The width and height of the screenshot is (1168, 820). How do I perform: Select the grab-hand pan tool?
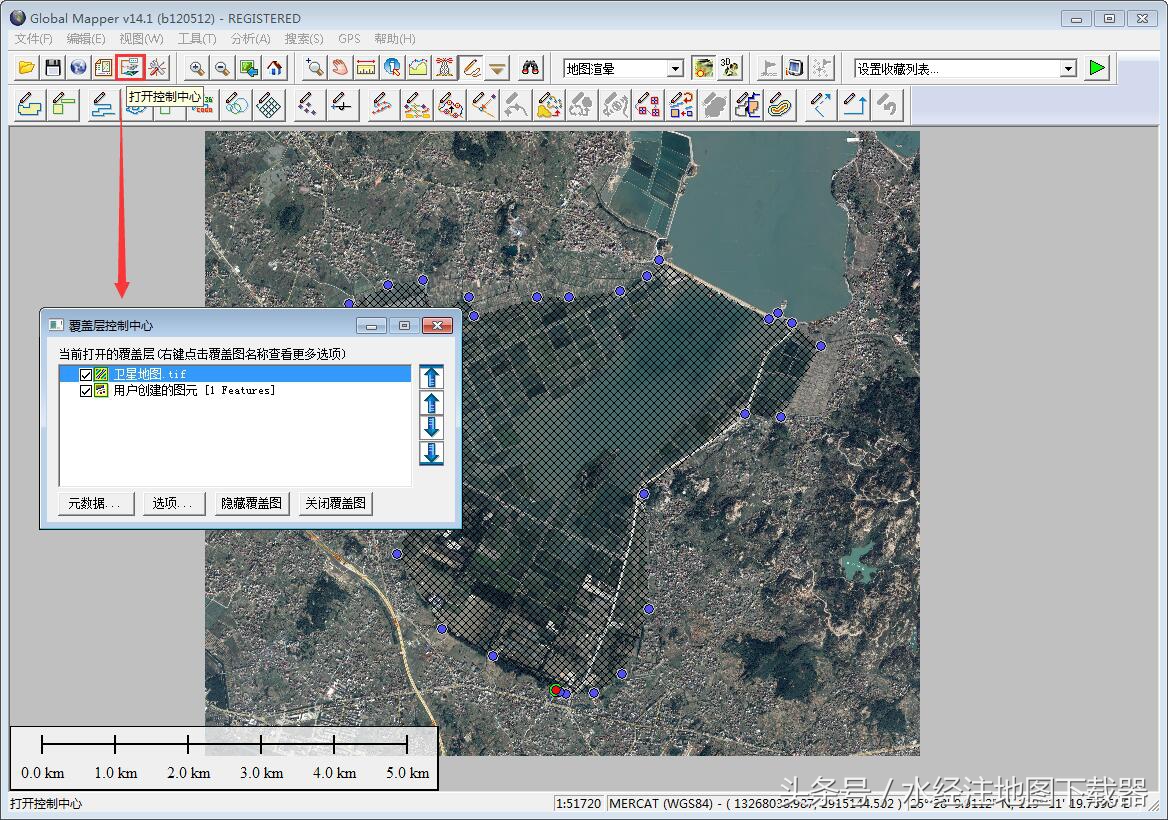click(x=340, y=68)
